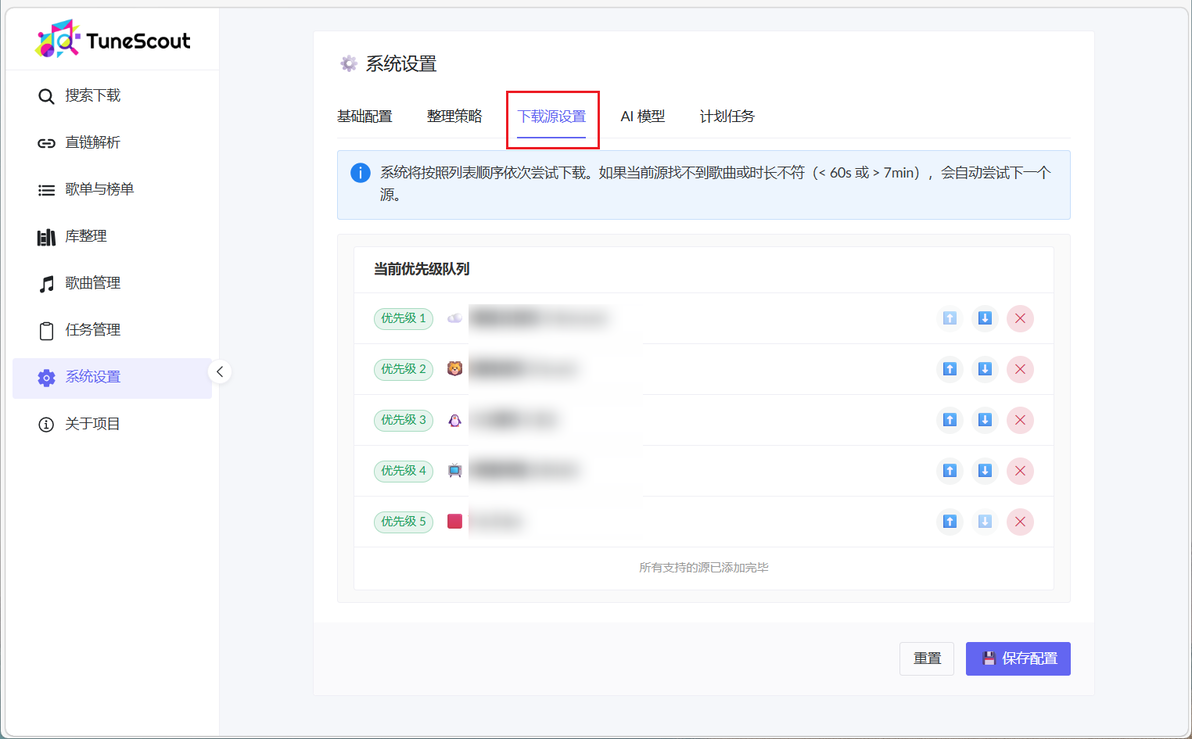
Task: Switch to the 计划任务 tab
Action: [727, 116]
